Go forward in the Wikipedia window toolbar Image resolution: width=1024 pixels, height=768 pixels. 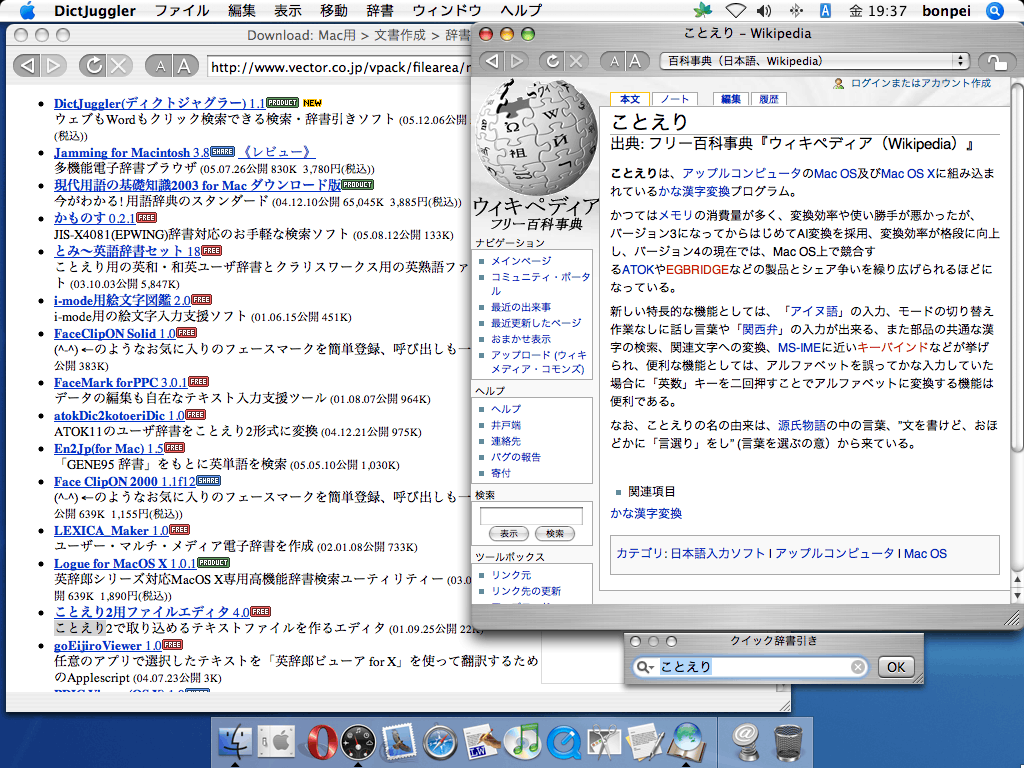click(517, 61)
